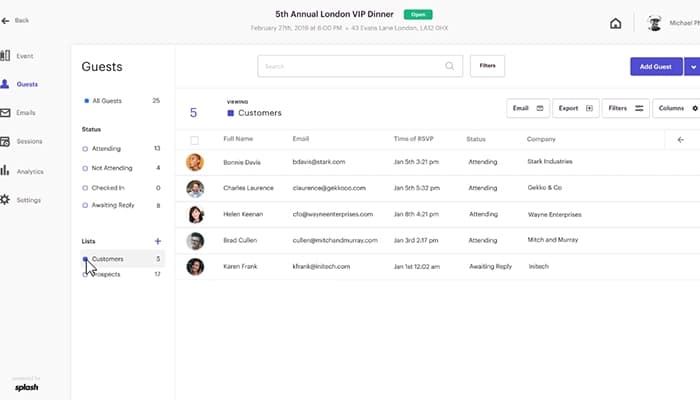Click the plus icon next to Lists
The image size is (700, 400).
[x=157, y=241]
